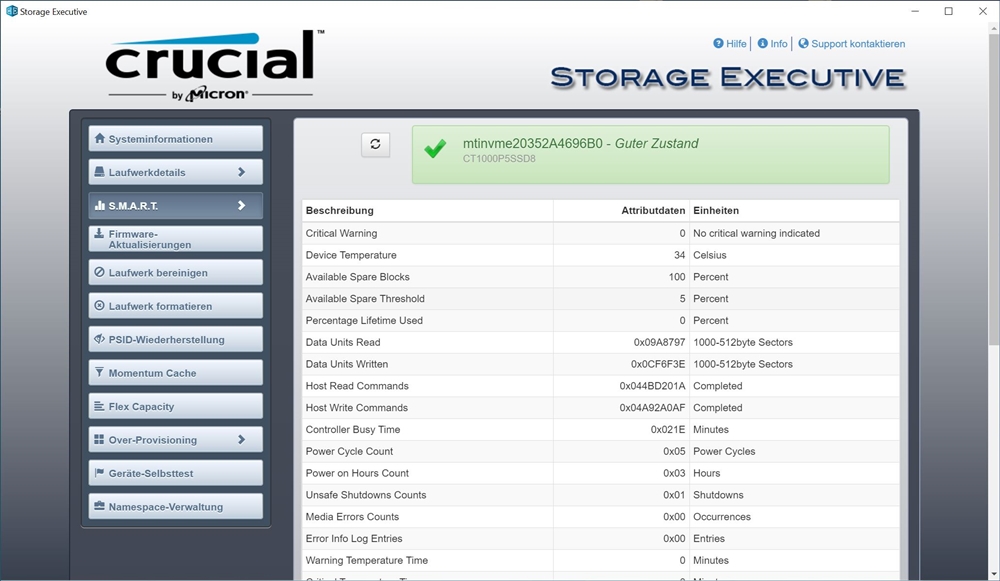
Task: Click the grid icon beside Over-Provisioning
Action: click(x=99, y=439)
